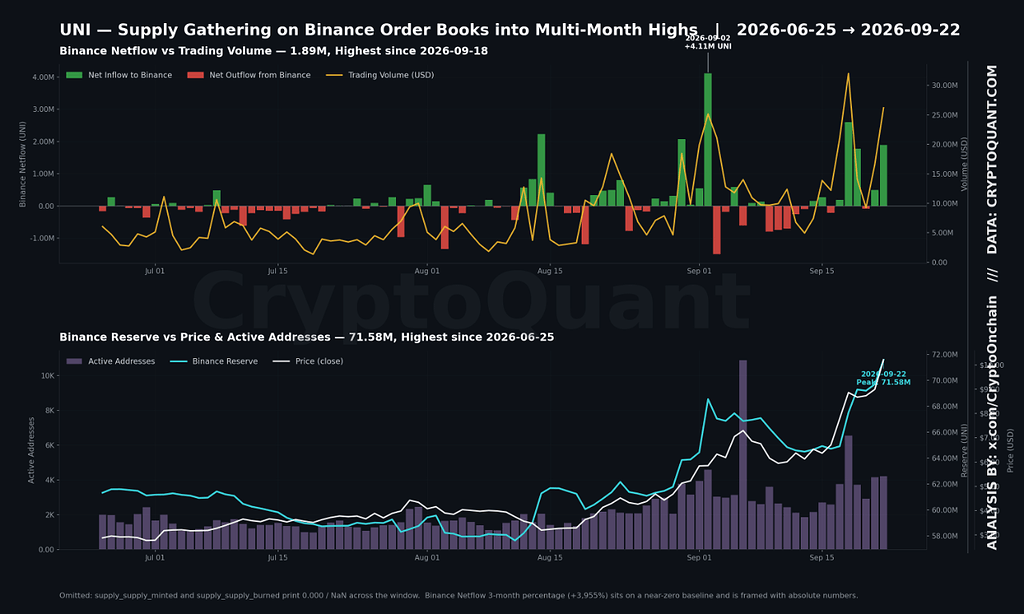Click the vertical 'DATA: CRYPTOQUANT.COM' credit

pos(992,159)
